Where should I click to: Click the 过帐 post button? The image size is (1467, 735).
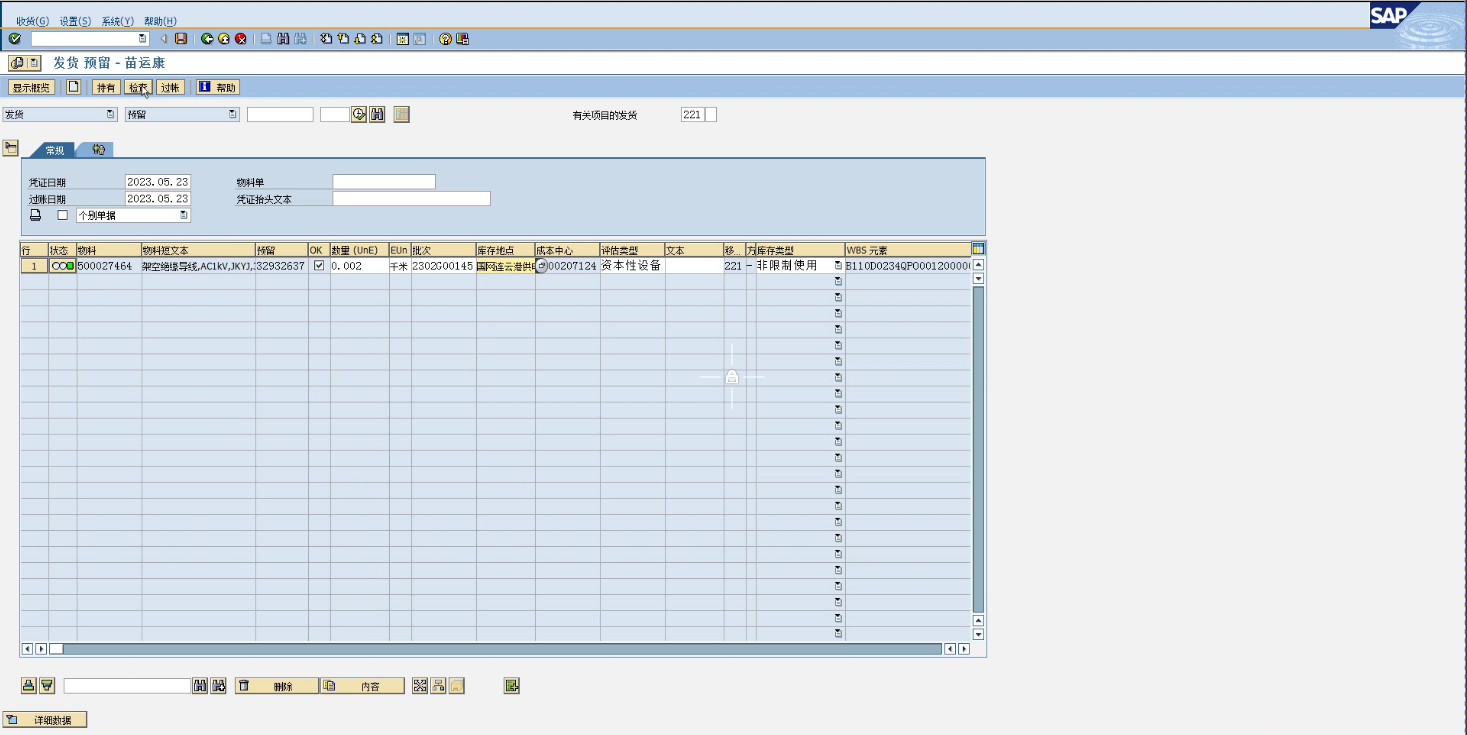(x=170, y=87)
